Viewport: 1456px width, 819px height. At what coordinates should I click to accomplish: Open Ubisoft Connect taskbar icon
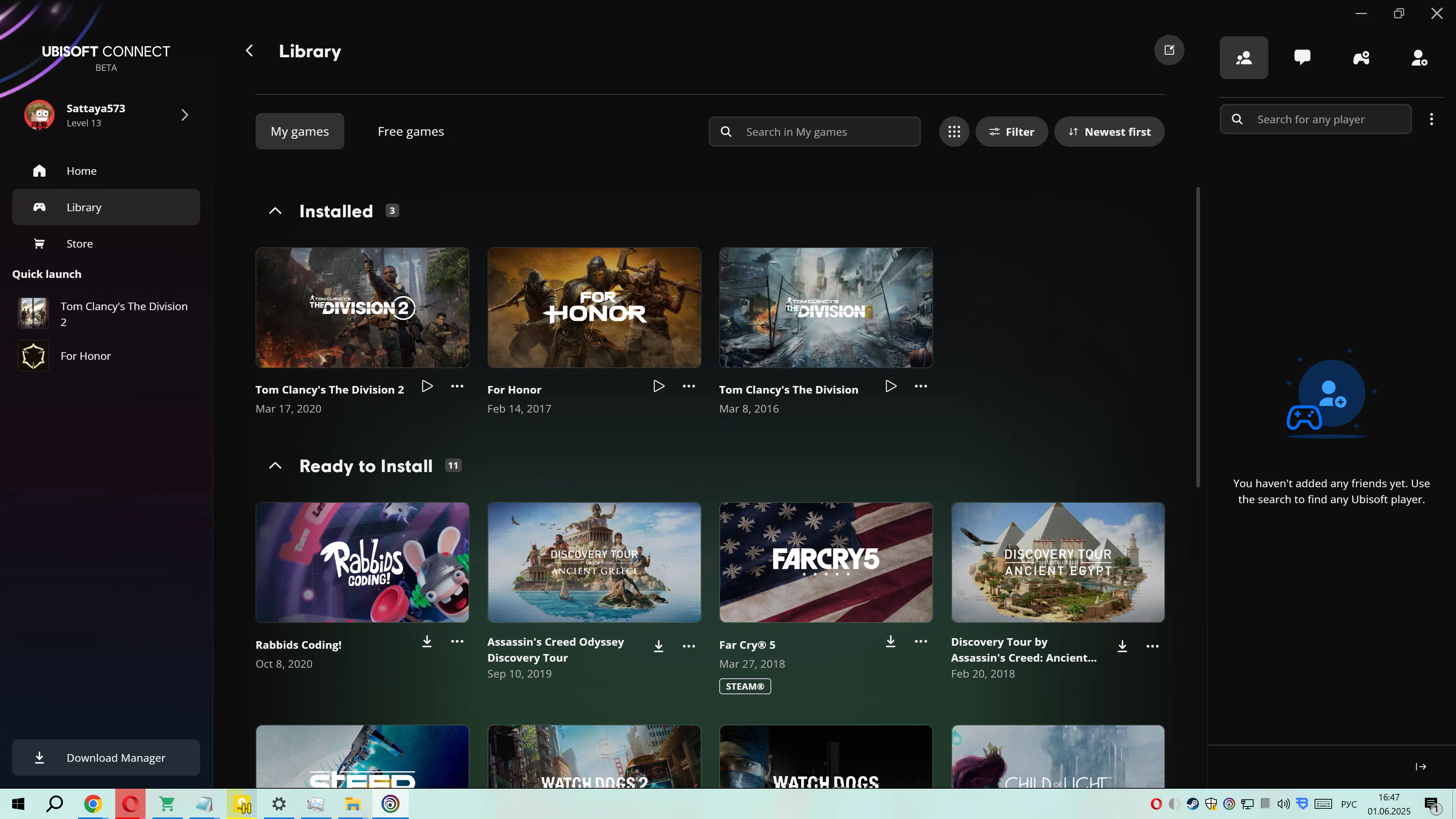click(391, 804)
